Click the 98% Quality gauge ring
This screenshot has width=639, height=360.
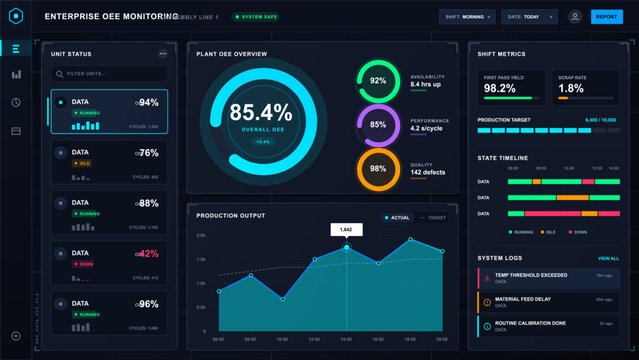pos(378,169)
